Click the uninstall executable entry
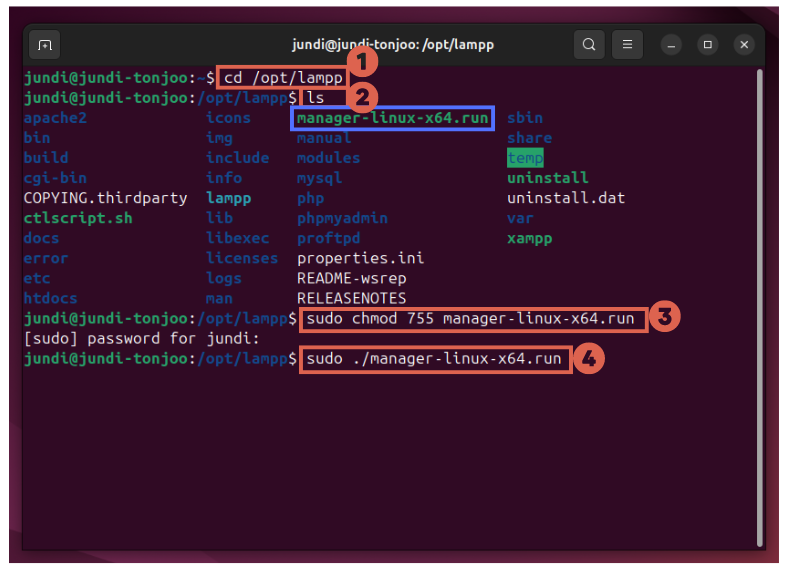This screenshot has width=788, height=571. click(548, 178)
